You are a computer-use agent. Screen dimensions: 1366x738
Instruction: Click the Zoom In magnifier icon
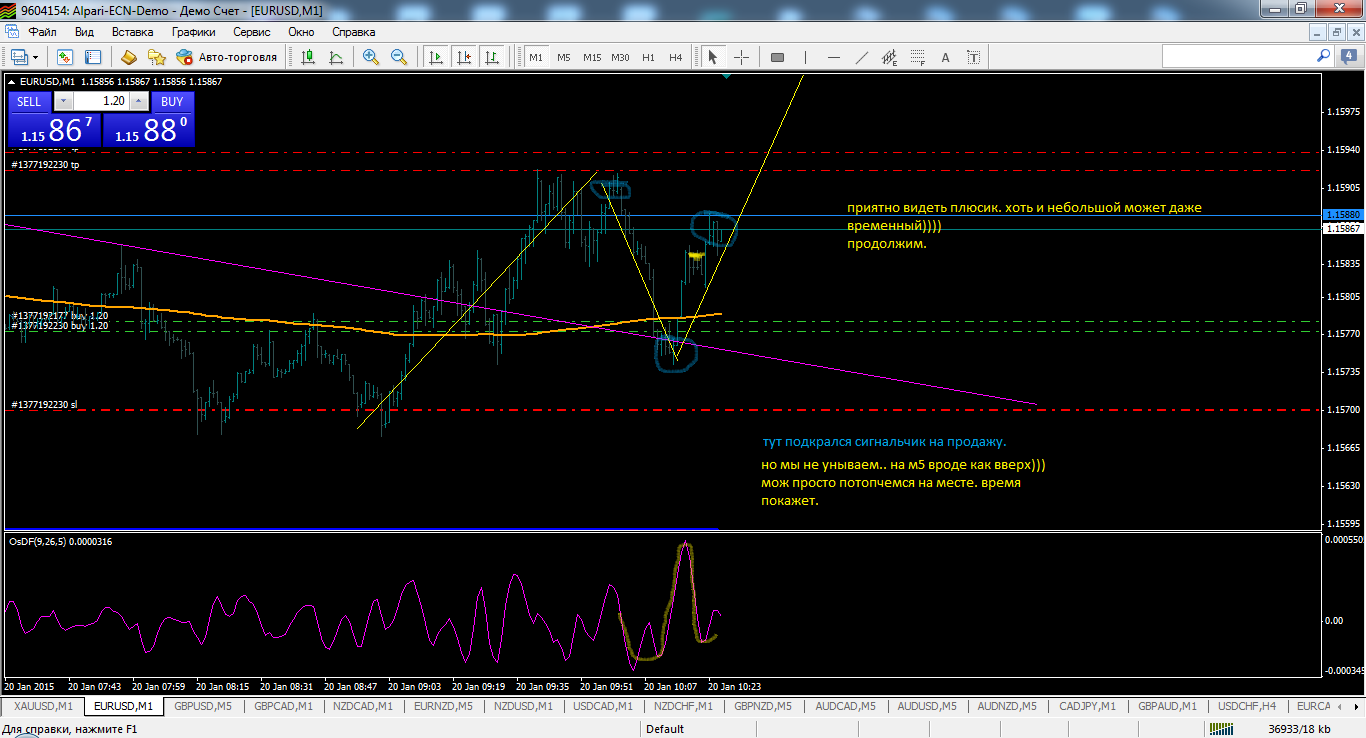[x=371, y=57]
